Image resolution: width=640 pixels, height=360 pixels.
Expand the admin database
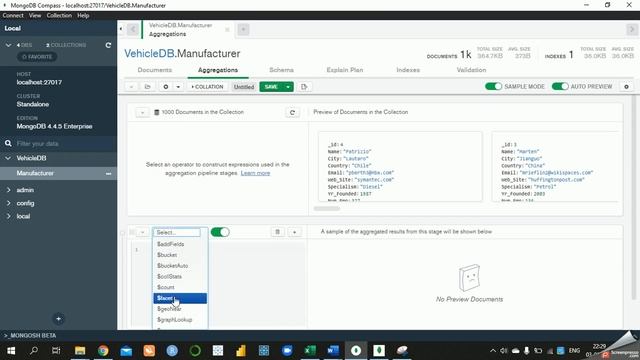(8, 190)
